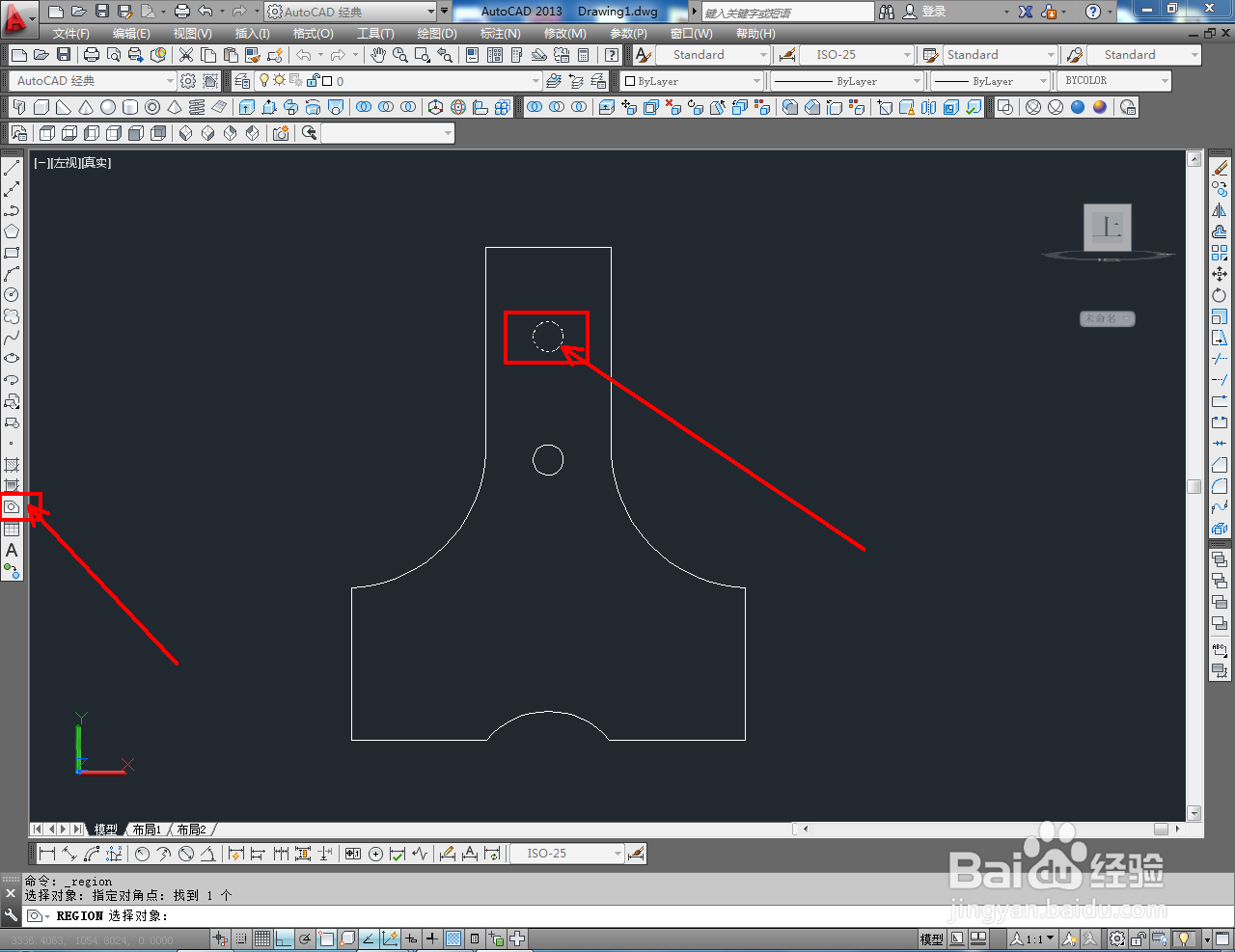Screen dimensions: 1235x952
Task: Toggle layer on/off lightbulb icon
Action: [x=264, y=81]
